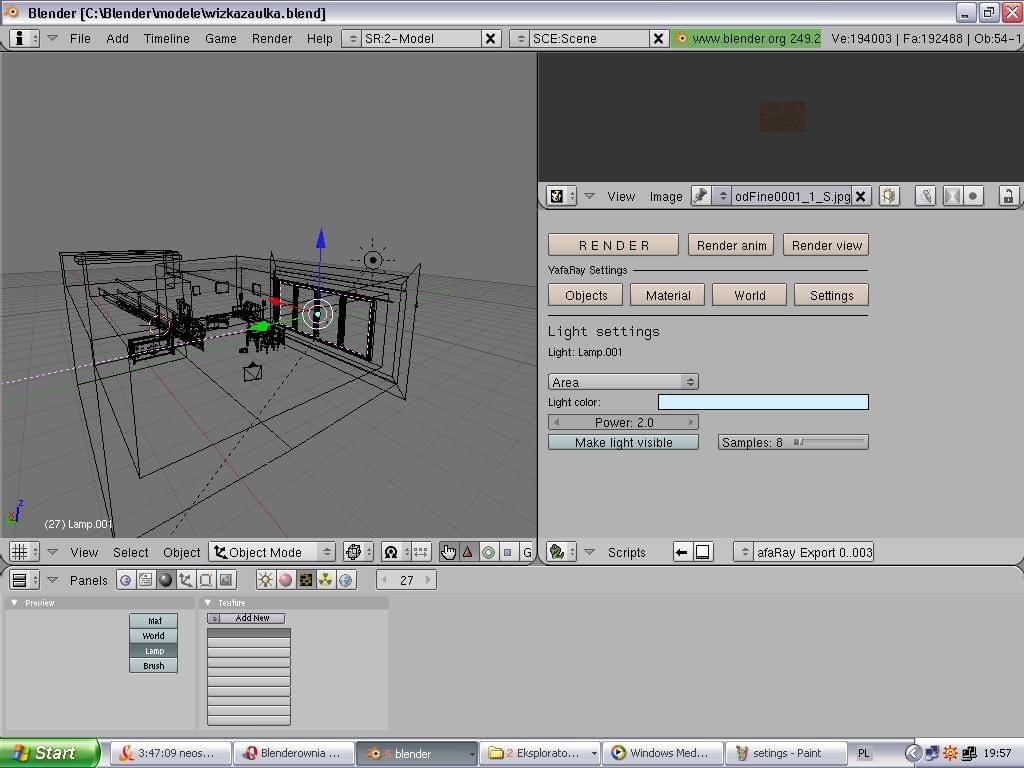
Task: Click the Object context axes icon
Action: click(x=186, y=580)
